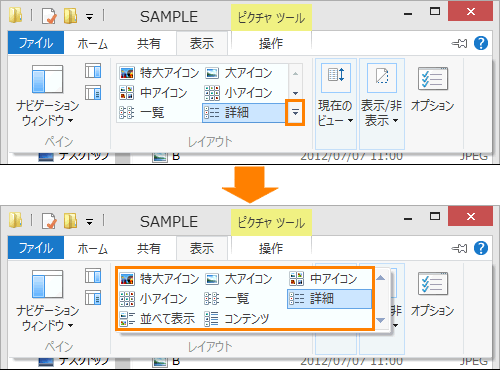This screenshot has width=500, height=370.
Task: Click ribbon pin icon in lower window
Action: 459,248
